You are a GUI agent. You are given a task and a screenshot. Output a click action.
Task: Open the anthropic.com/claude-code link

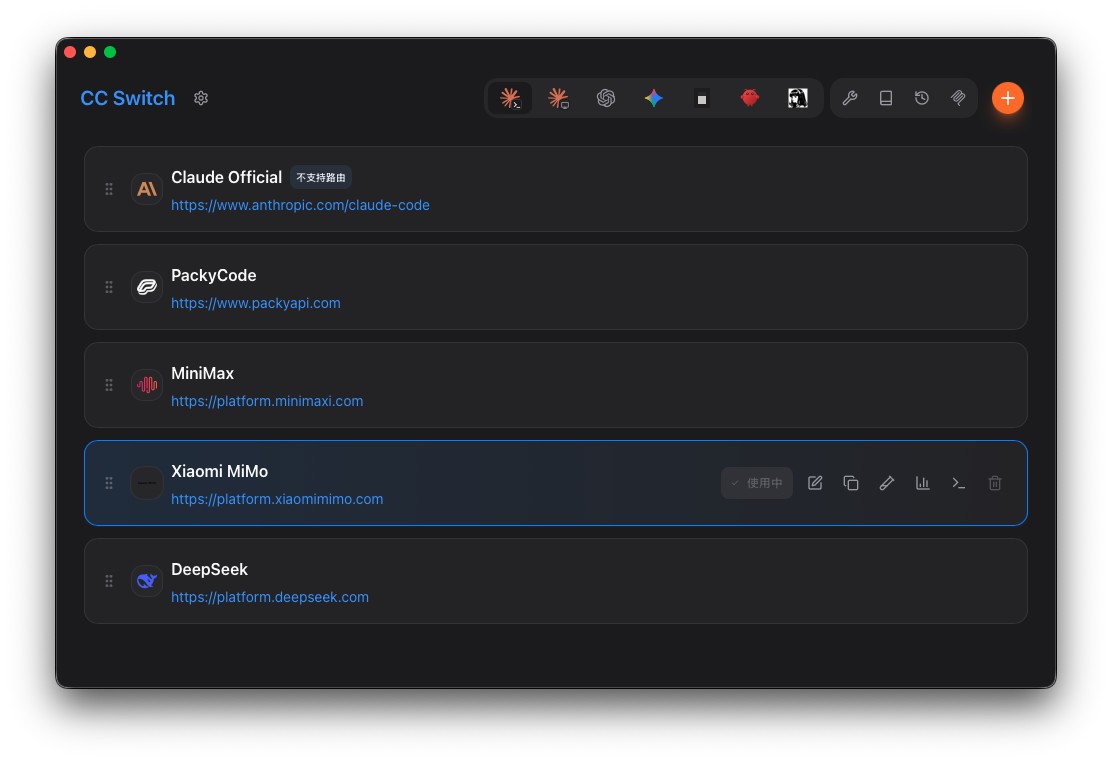tap(300, 205)
